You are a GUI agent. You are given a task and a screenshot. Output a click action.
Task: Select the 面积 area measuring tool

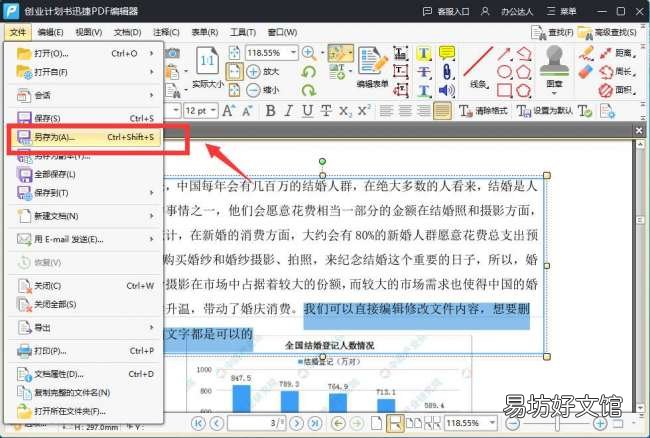tap(618, 90)
